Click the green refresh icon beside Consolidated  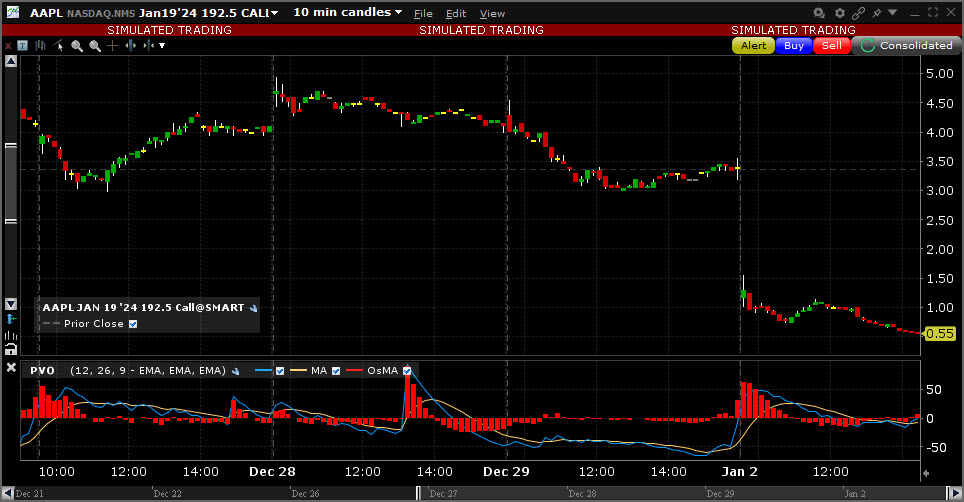click(867, 45)
